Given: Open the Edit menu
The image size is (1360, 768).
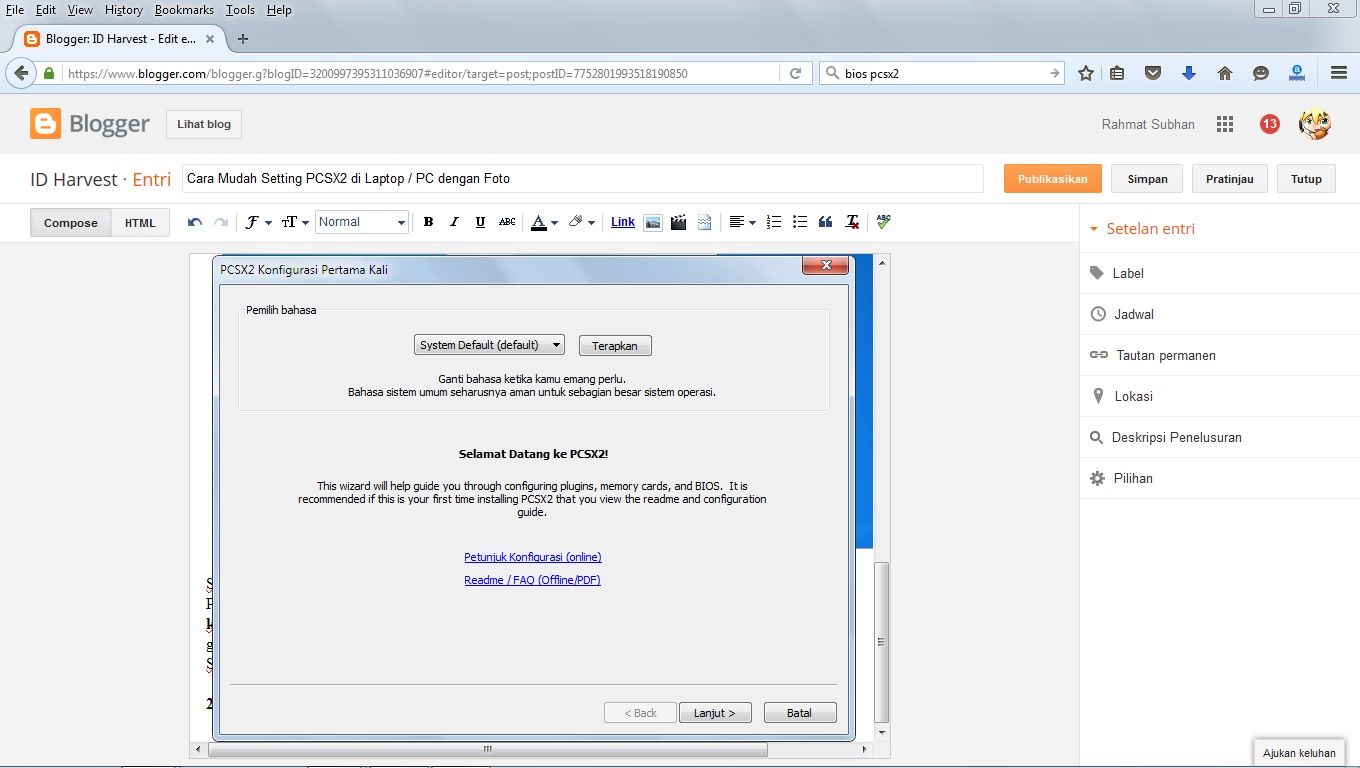Looking at the screenshot, I should point(45,9).
